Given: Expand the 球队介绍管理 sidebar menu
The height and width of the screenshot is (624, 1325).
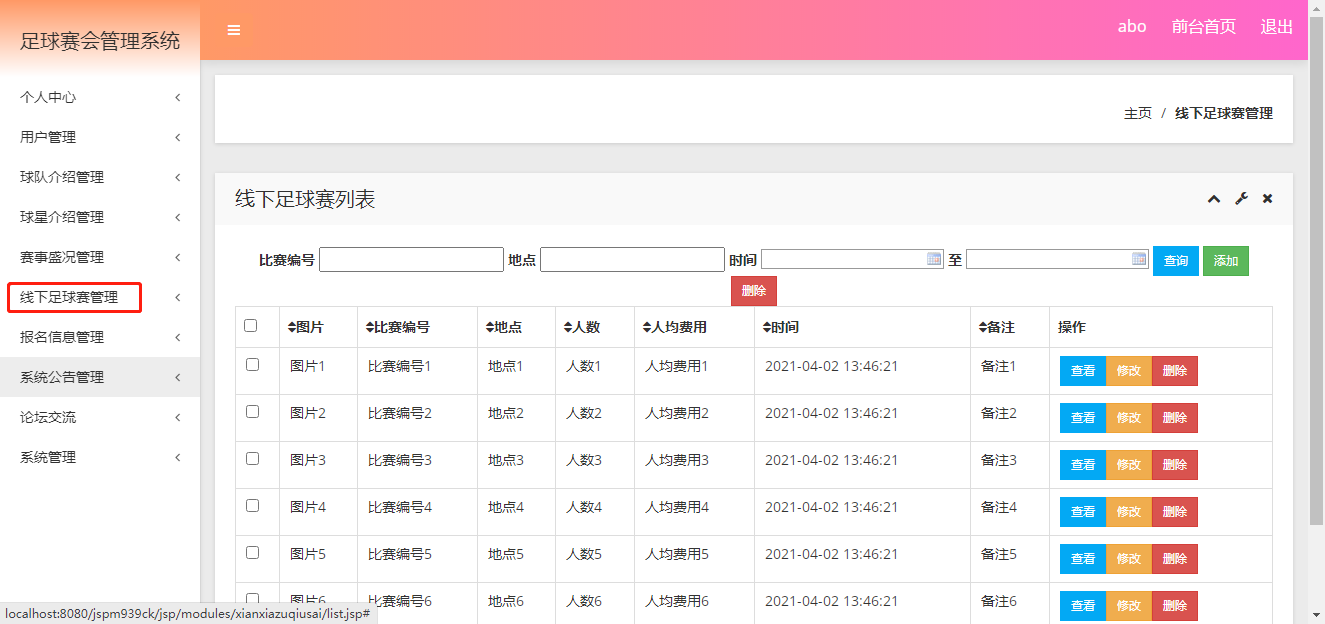Looking at the screenshot, I should tap(100, 177).
